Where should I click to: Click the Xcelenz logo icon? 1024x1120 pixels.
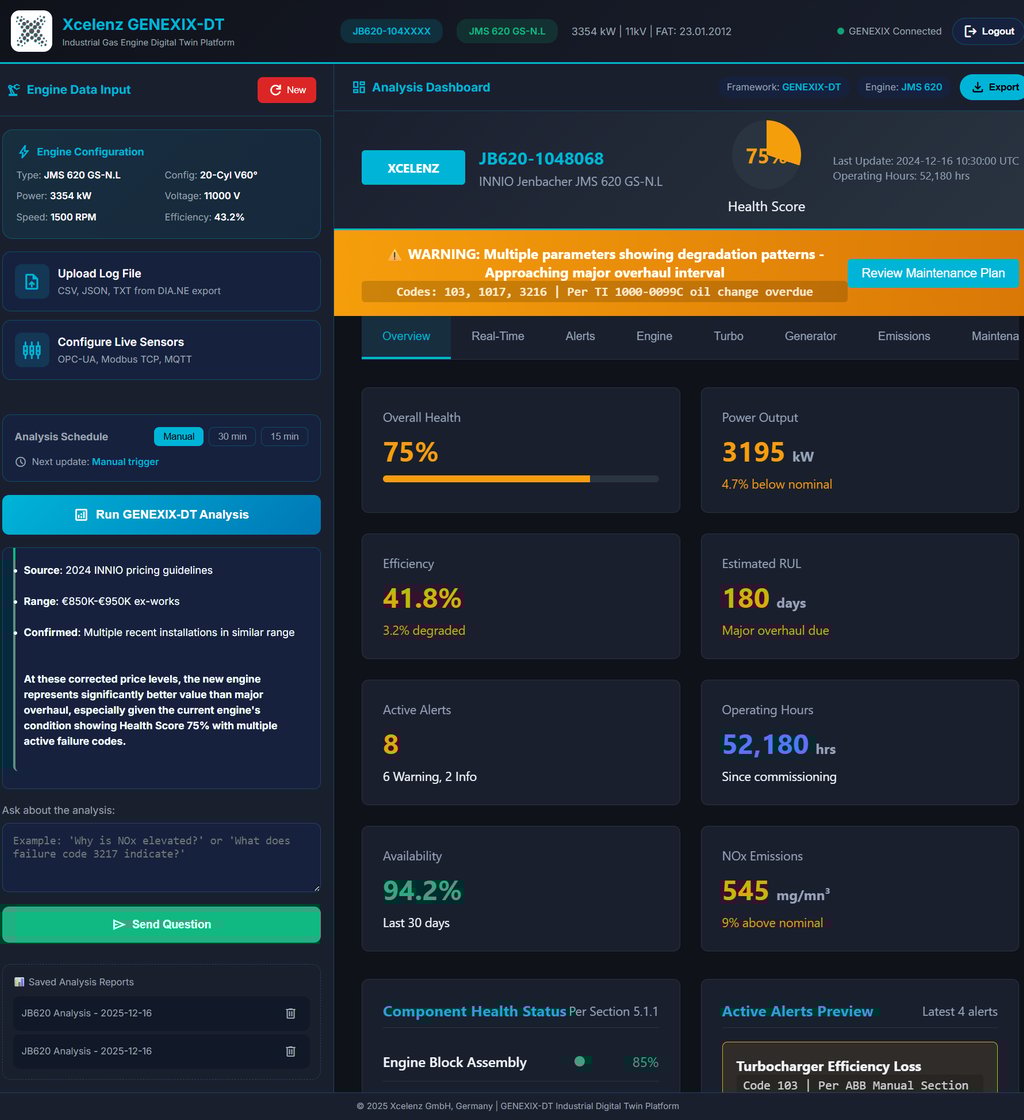pos(31,31)
